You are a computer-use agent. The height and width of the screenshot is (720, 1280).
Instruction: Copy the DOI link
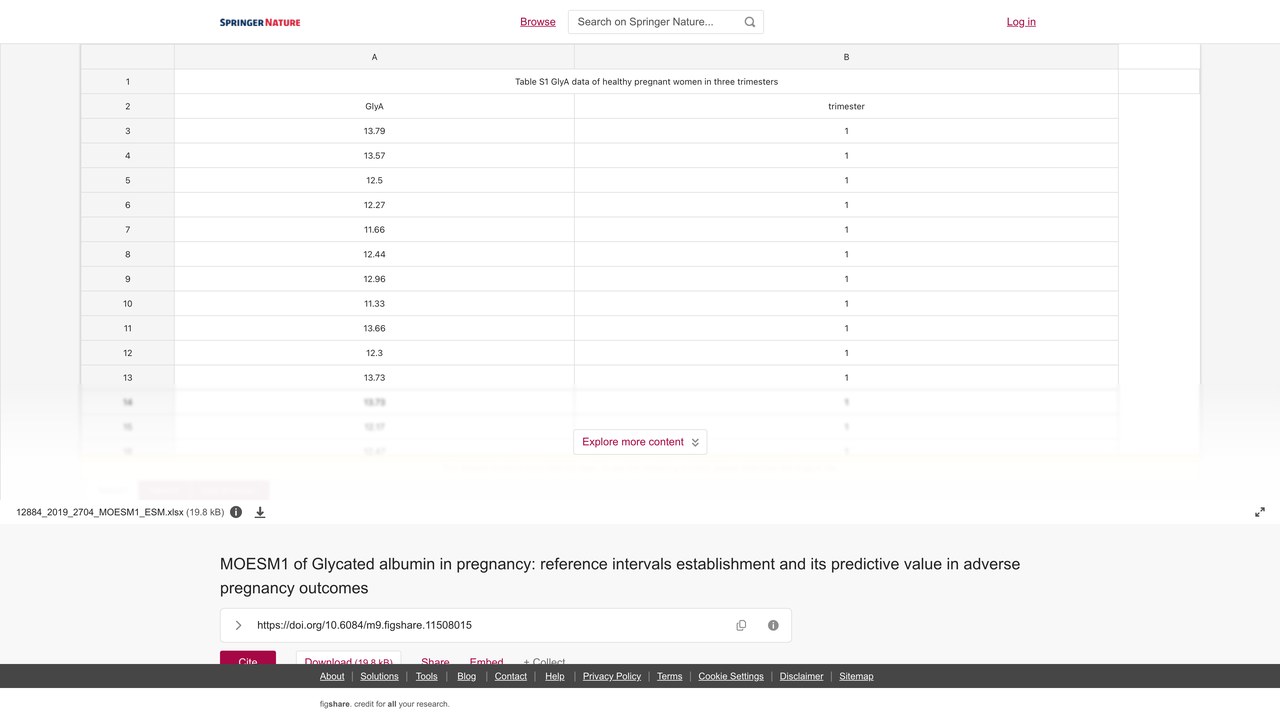click(x=741, y=625)
